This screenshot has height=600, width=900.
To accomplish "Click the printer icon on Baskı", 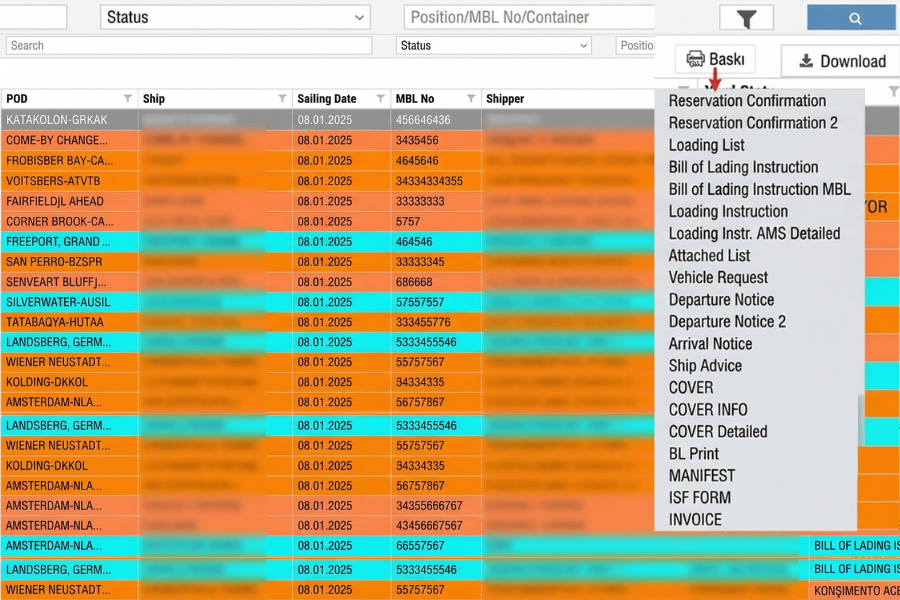I will tap(695, 60).
